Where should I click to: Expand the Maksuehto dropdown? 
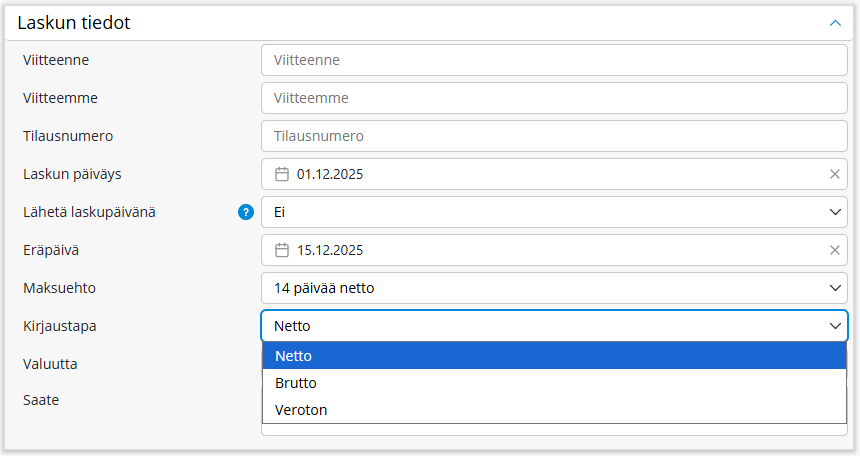(554, 288)
